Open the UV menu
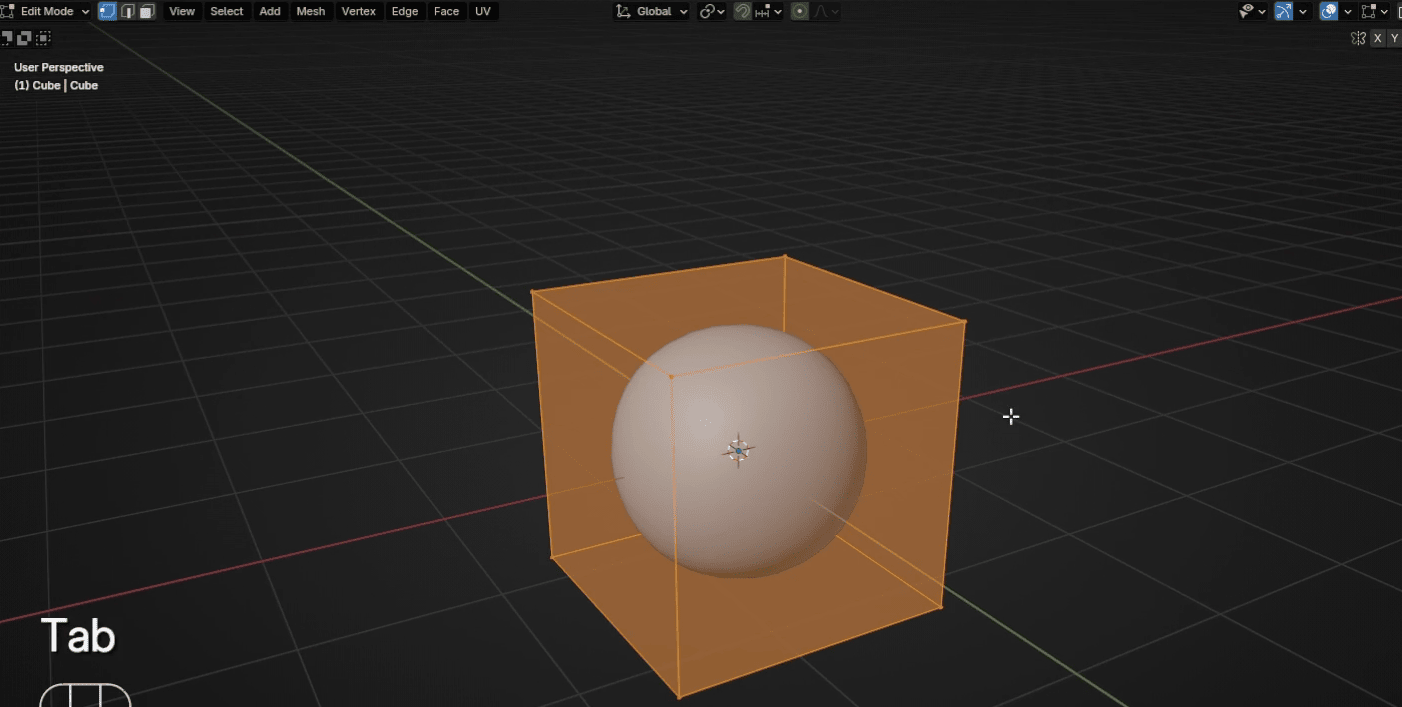This screenshot has width=1402, height=707. coord(483,11)
